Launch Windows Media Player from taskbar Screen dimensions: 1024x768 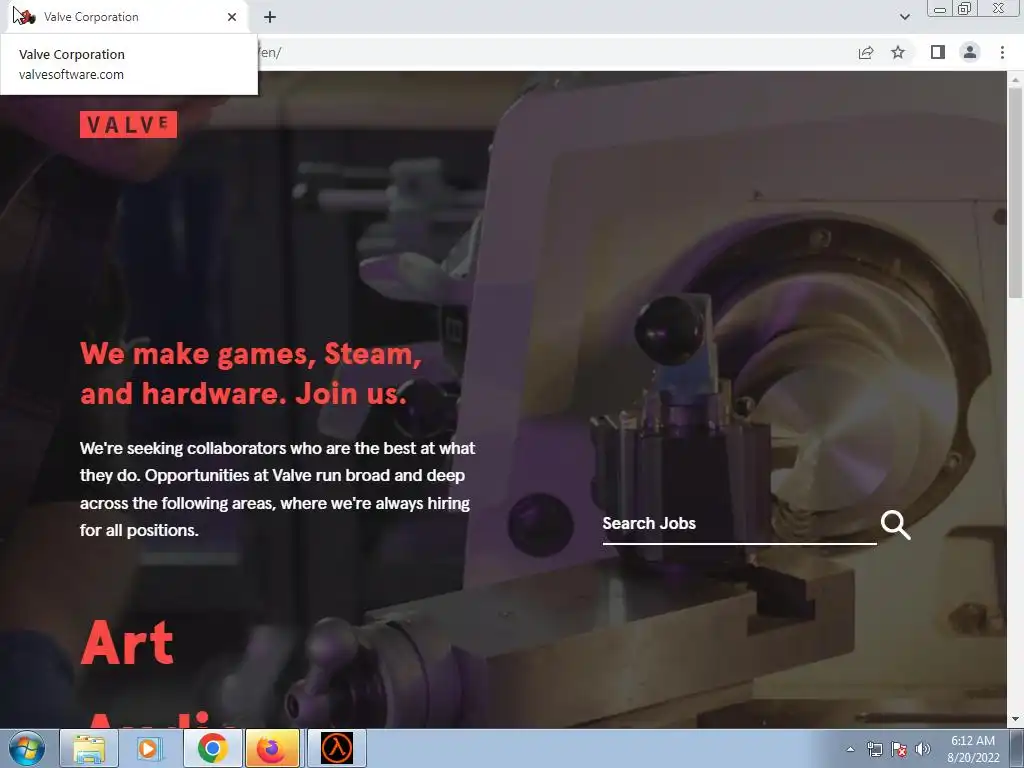[149, 748]
